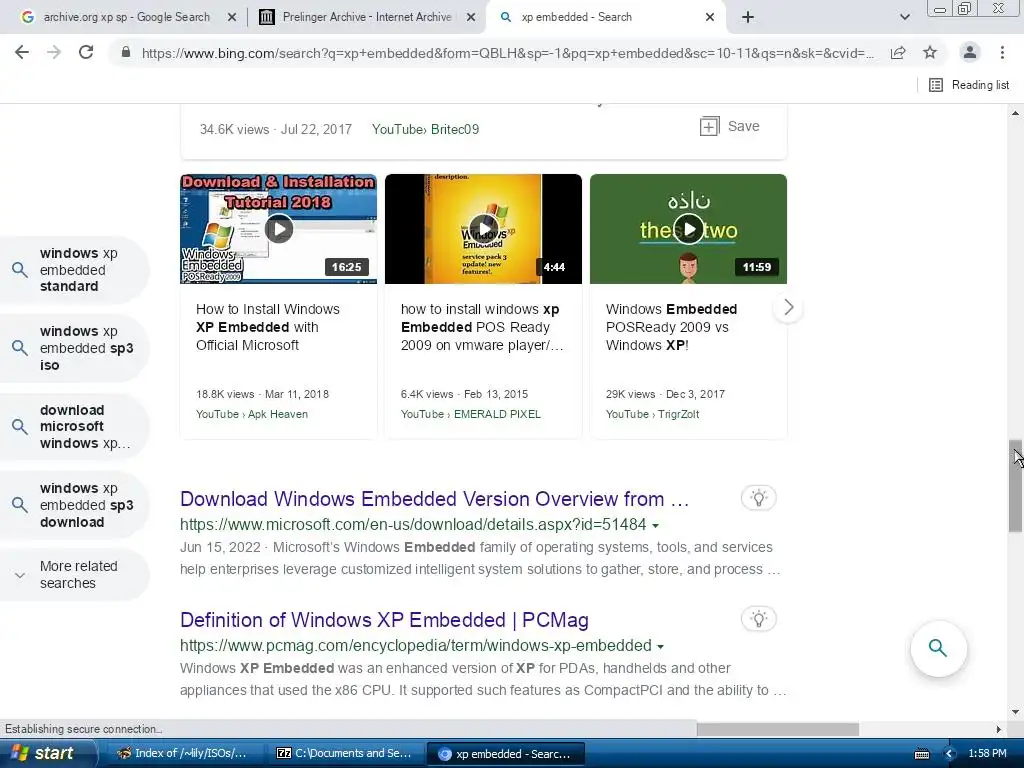Screen dimensions: 1024x768
Task: Open 'Windows Embedded POSReady 2009 vs Windows XP' title
Action: [x=671, y=327]
